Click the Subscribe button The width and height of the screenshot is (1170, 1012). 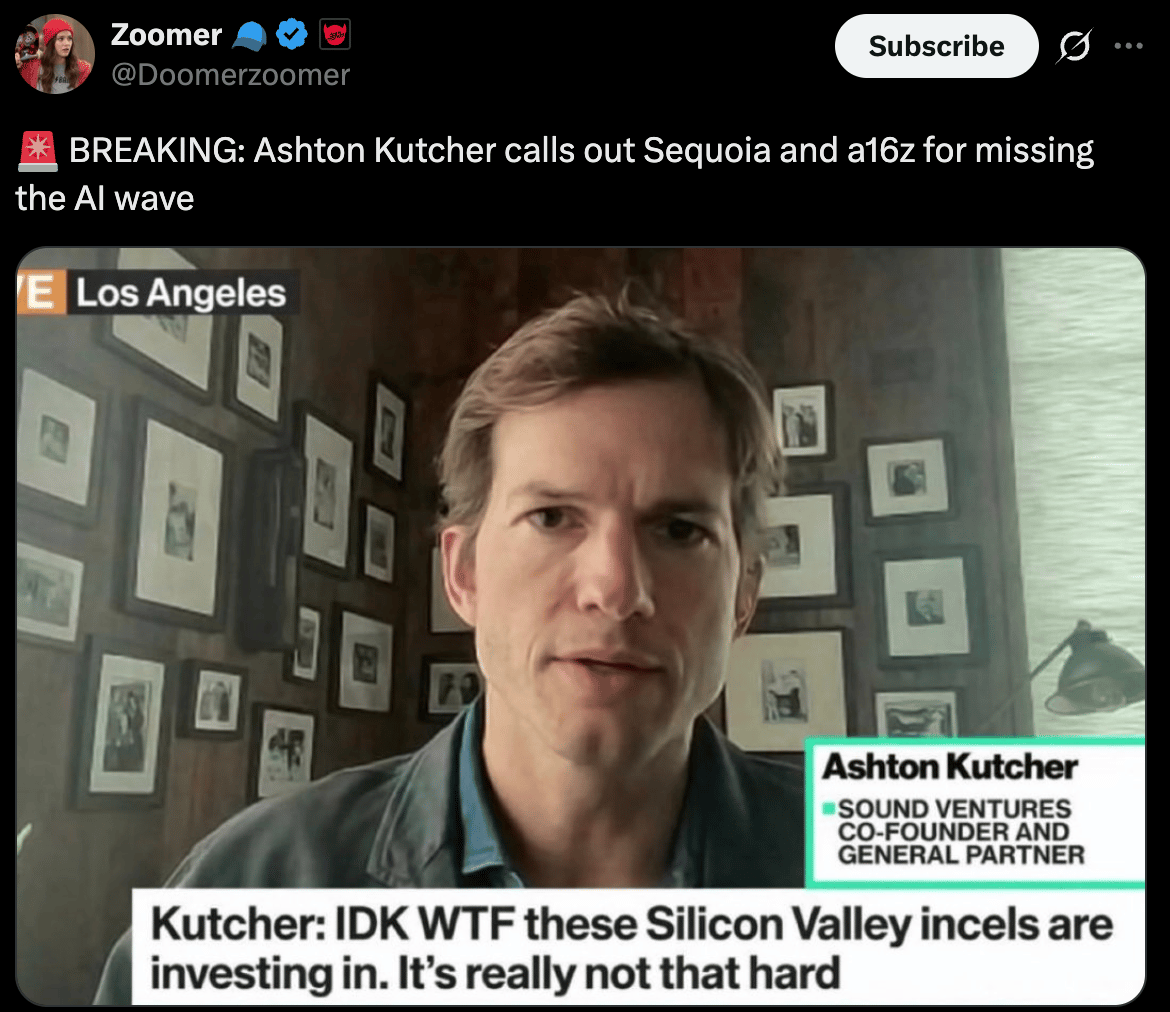pyautogui.click(x=936, y=46)
